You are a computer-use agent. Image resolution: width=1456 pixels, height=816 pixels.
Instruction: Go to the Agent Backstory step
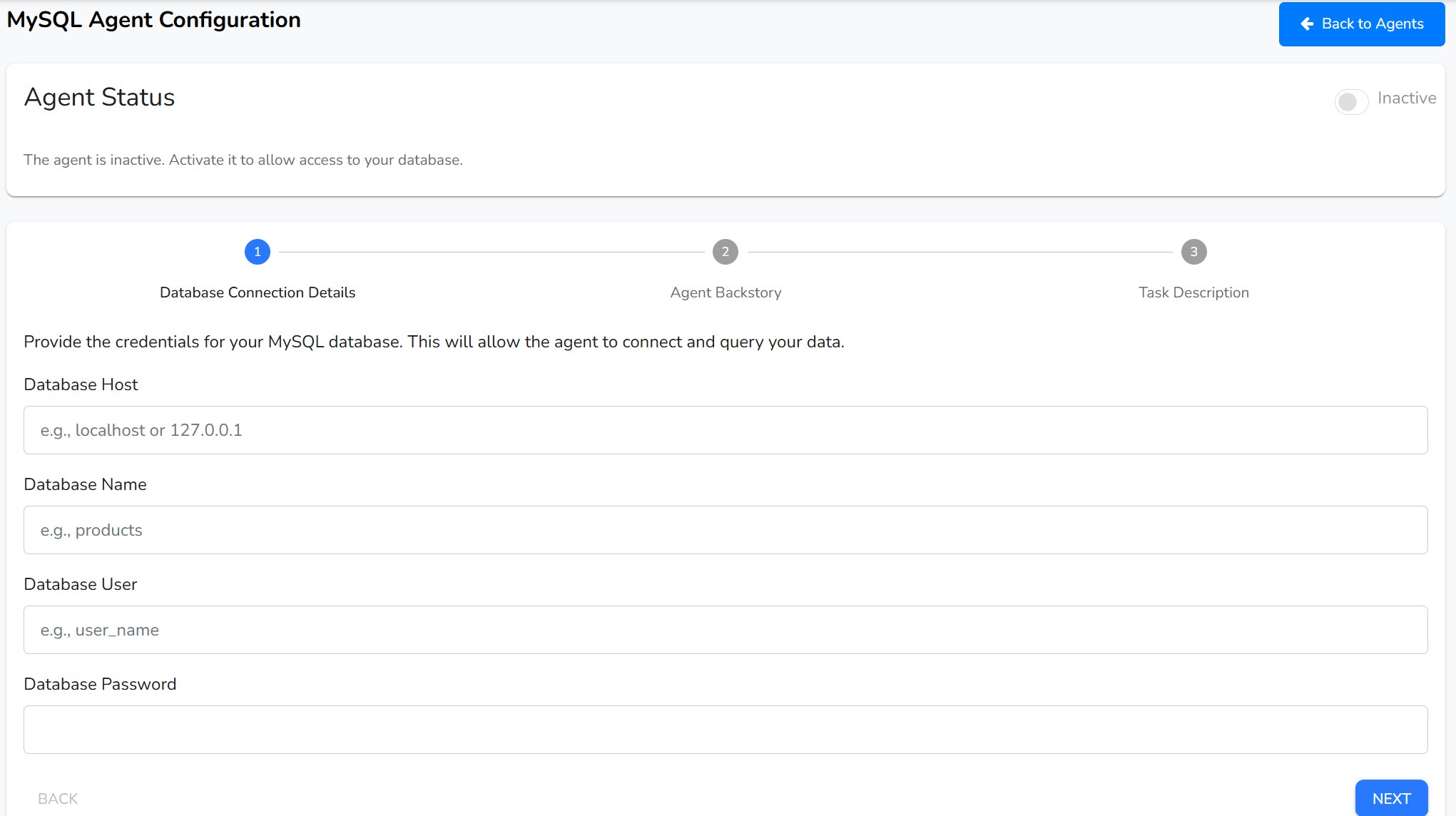pos(726,292)
